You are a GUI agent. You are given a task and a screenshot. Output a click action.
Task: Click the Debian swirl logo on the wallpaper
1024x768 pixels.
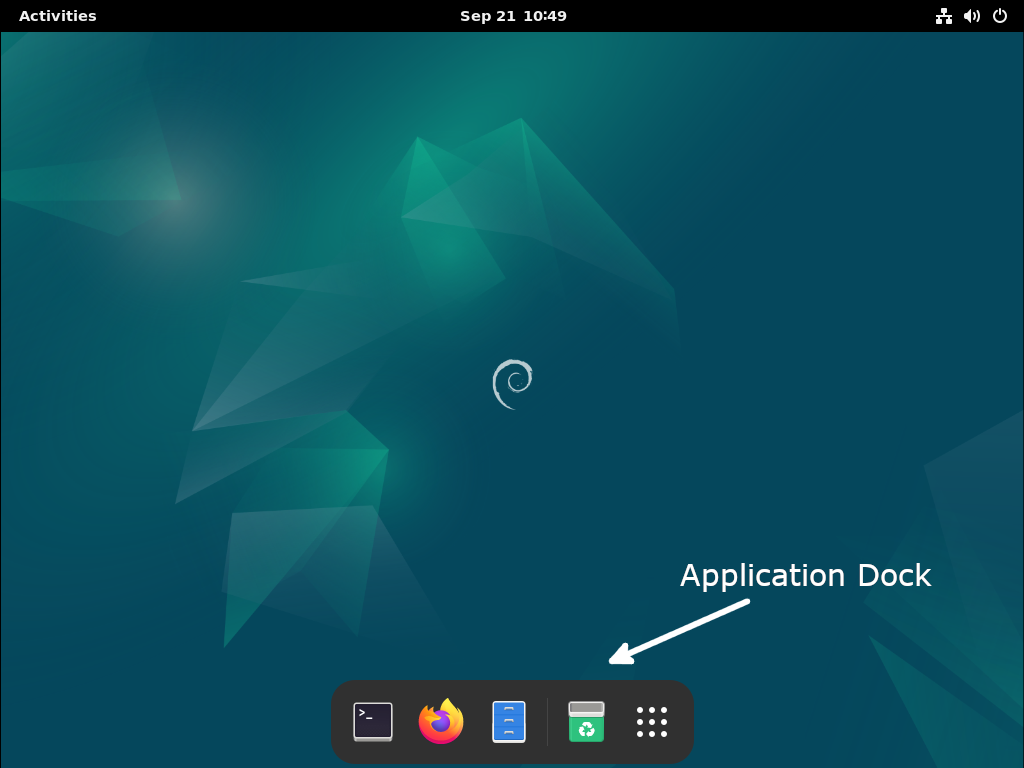[x=513, y=383]
